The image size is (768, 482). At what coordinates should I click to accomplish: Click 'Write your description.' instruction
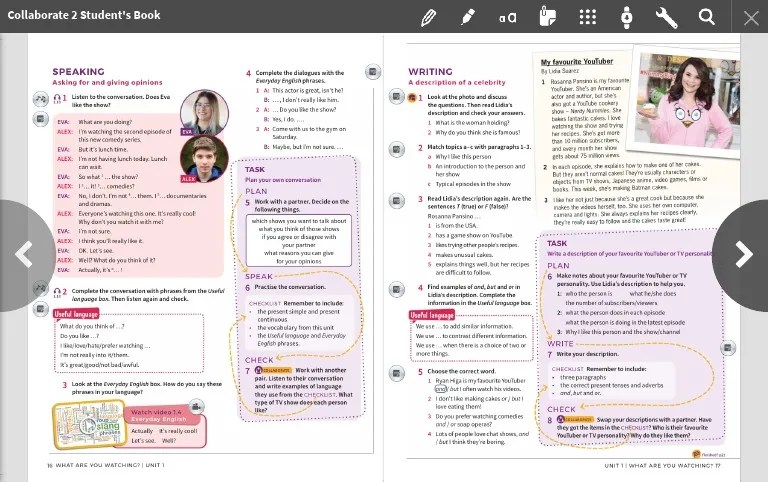click(x=588, y=354)
